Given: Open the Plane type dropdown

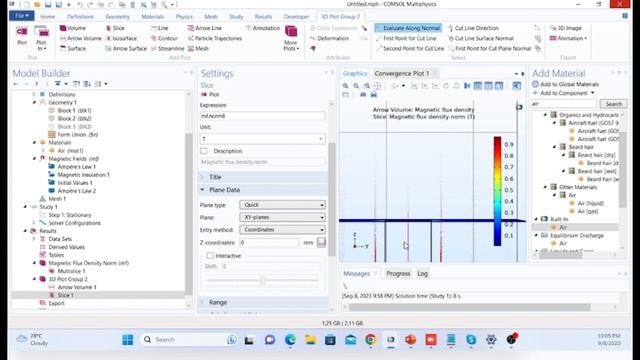Looking at the screenshot, I should pyautogui.click(x=282, y=205).
